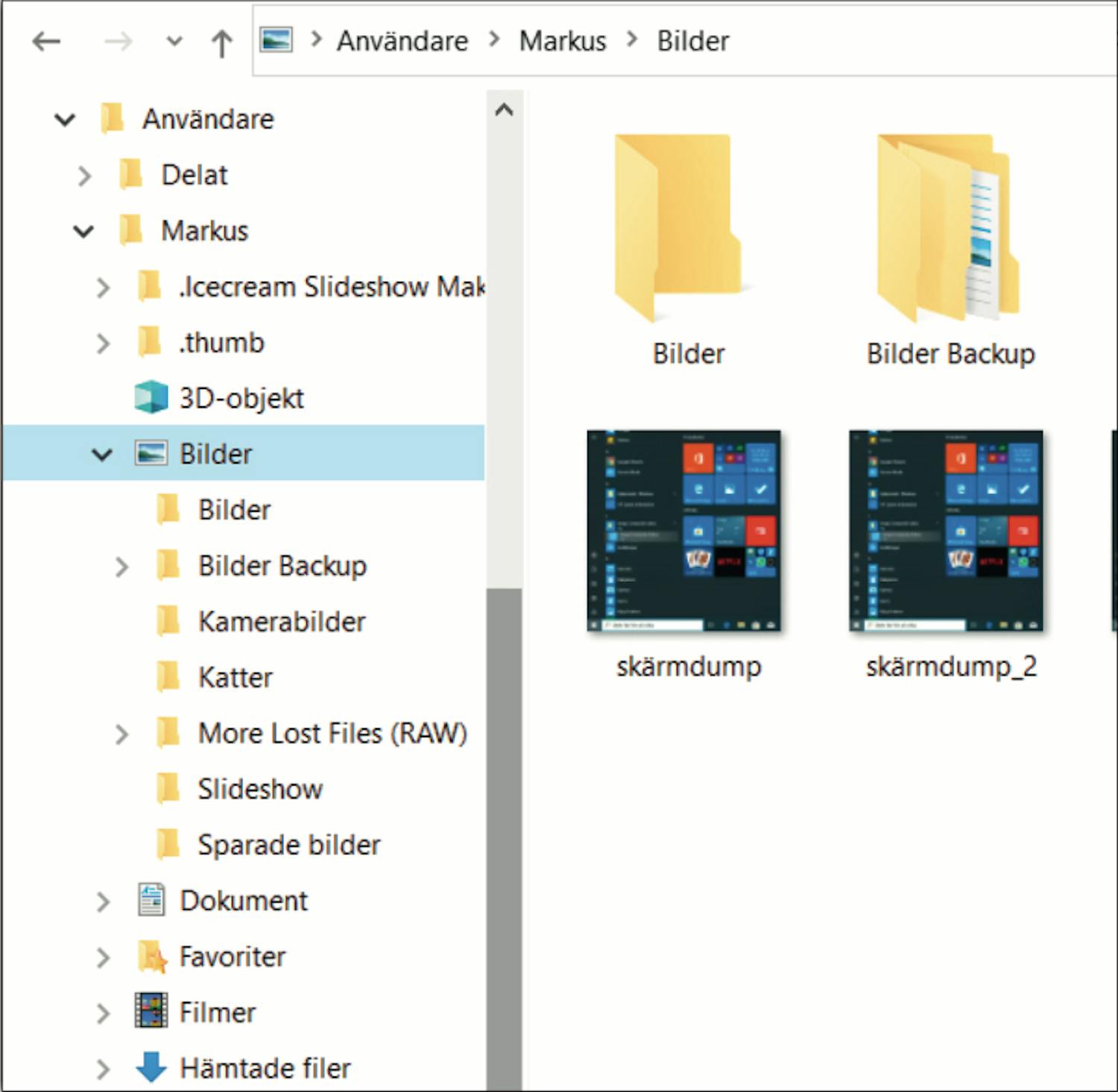
Task: Expand the .Icecream Slideshow Maker node
Action: 104,288
